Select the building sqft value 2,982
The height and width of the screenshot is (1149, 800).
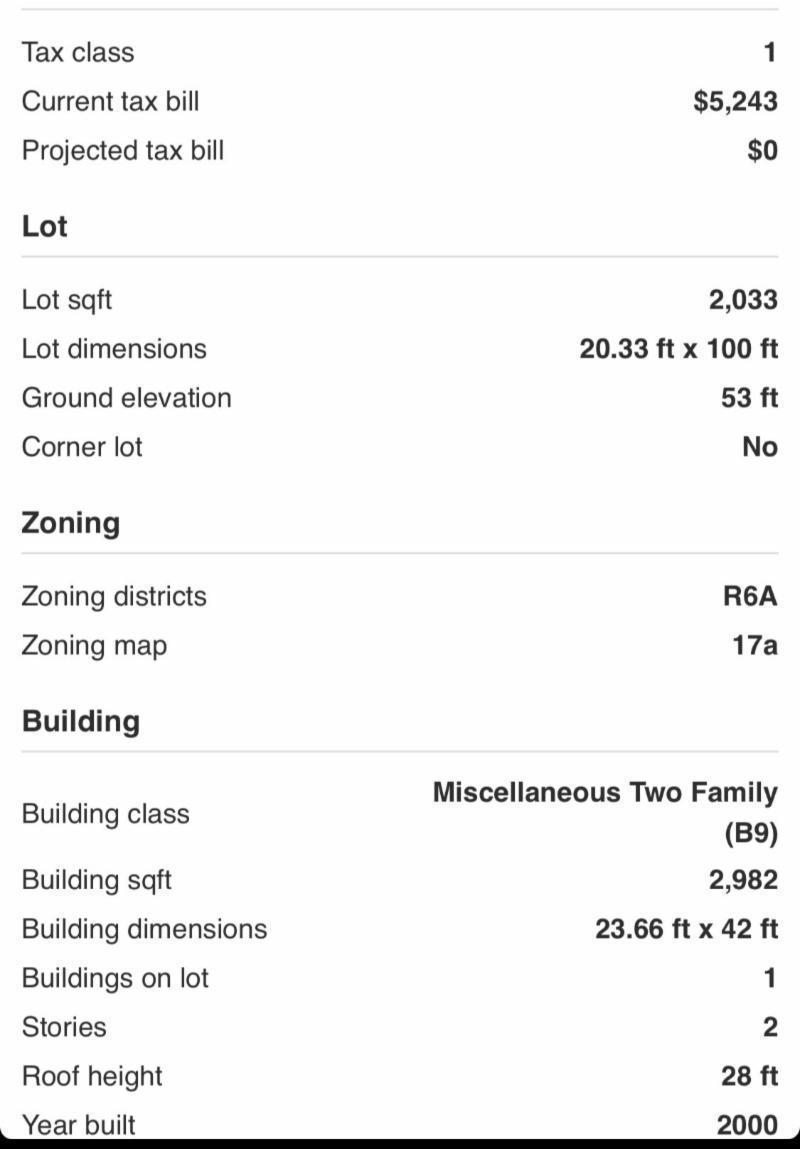click(742, 880)
